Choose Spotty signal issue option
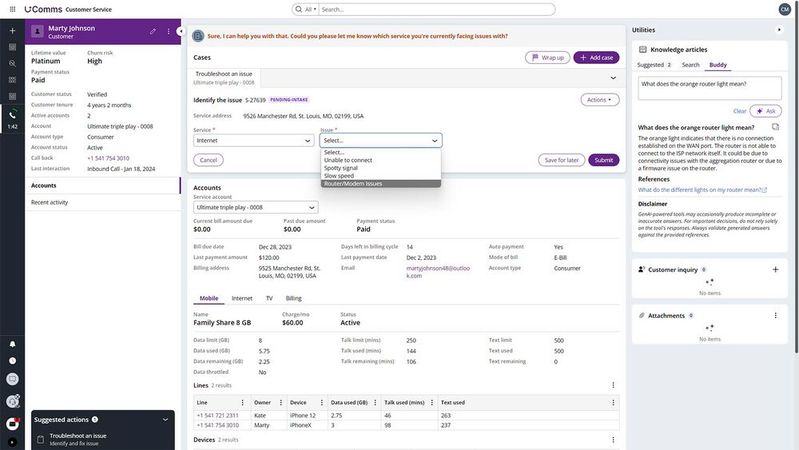Viewport: 799px width, 450px height. pos(380,168)
